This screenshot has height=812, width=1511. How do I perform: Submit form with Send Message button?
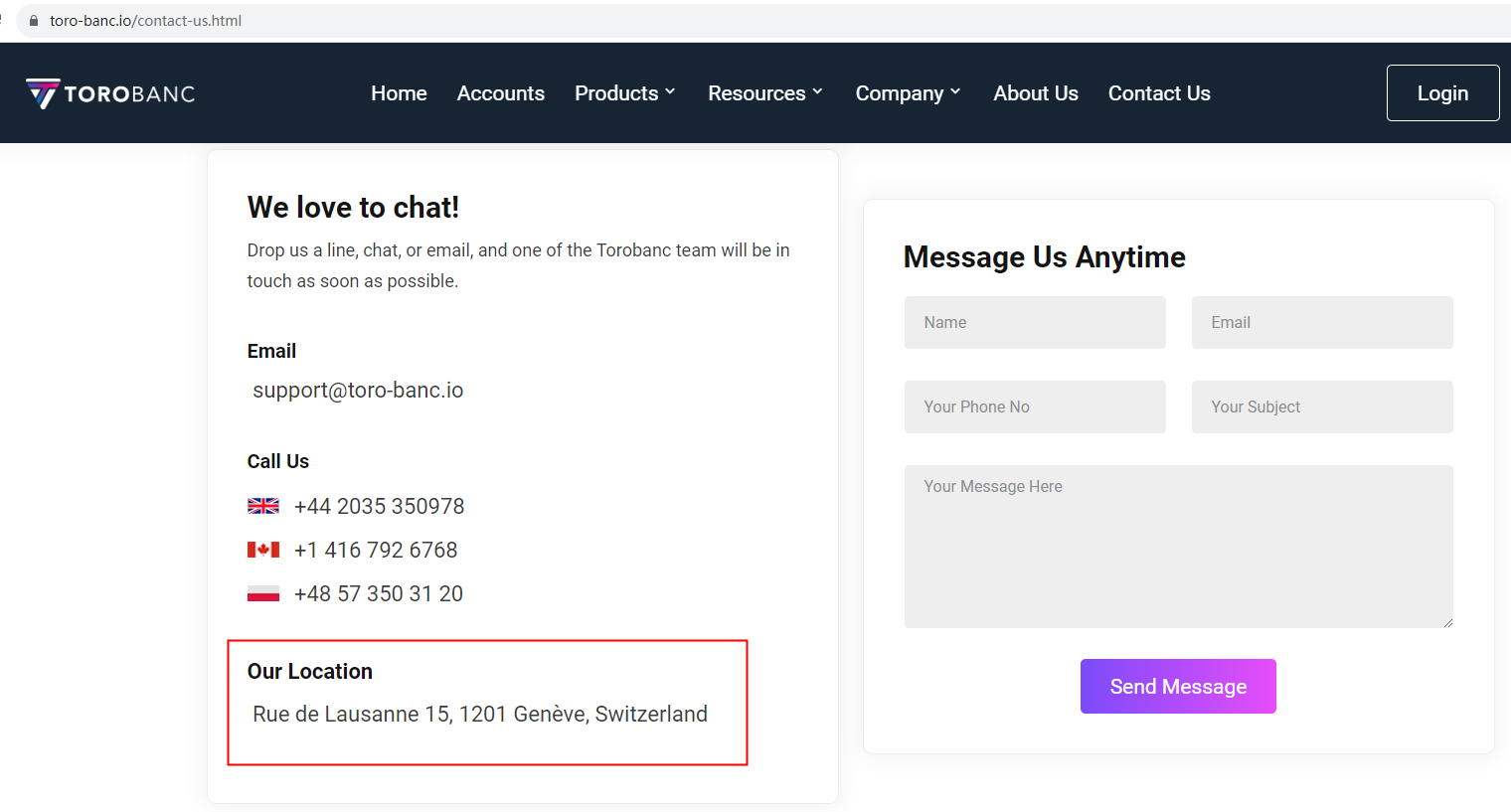point(1178,687)
